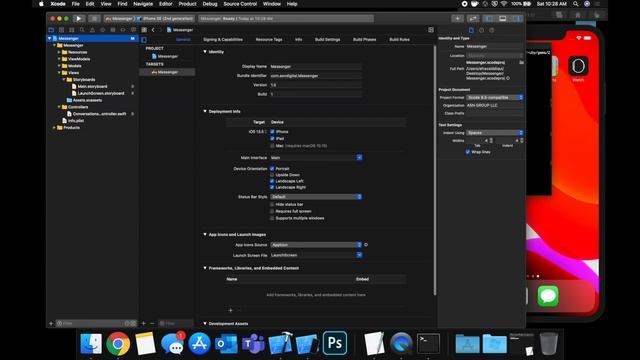The image size is (640, 360).
Task: Click the Organization field
Action: point(495,105)
